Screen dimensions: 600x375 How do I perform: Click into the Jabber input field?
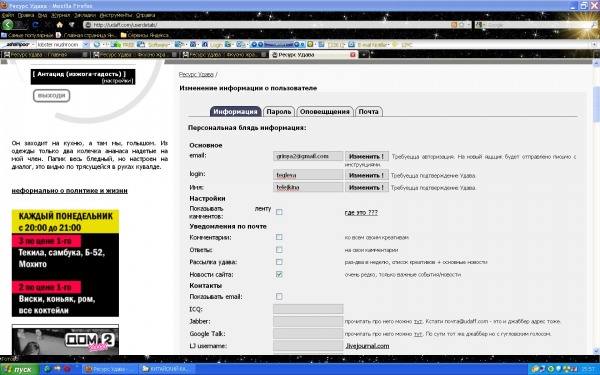point(308,321)
